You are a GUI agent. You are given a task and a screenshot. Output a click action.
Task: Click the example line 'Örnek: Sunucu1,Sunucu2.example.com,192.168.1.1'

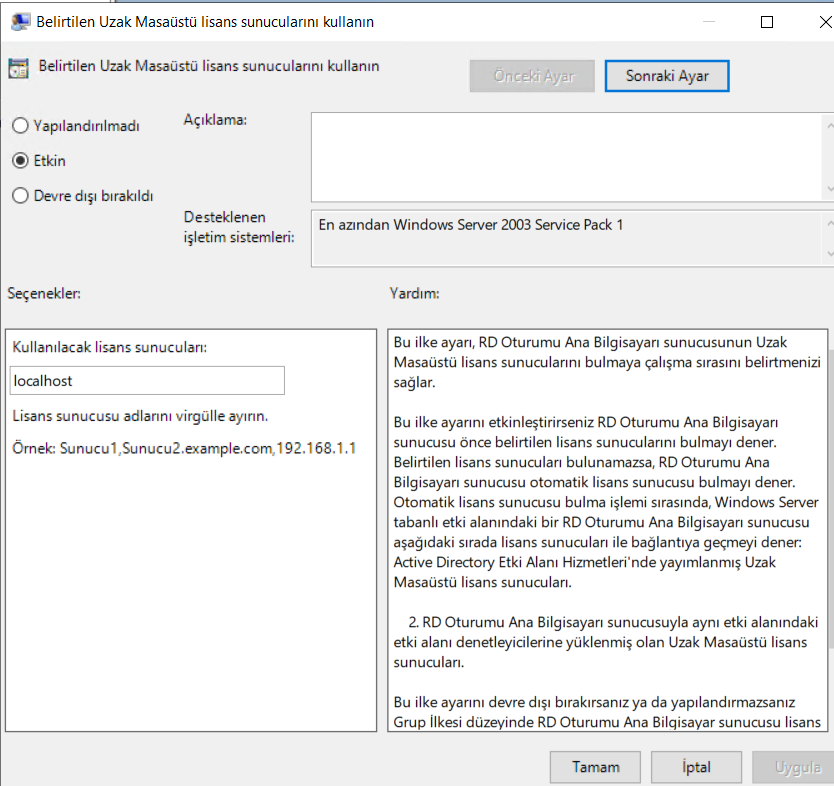[184, 448]
